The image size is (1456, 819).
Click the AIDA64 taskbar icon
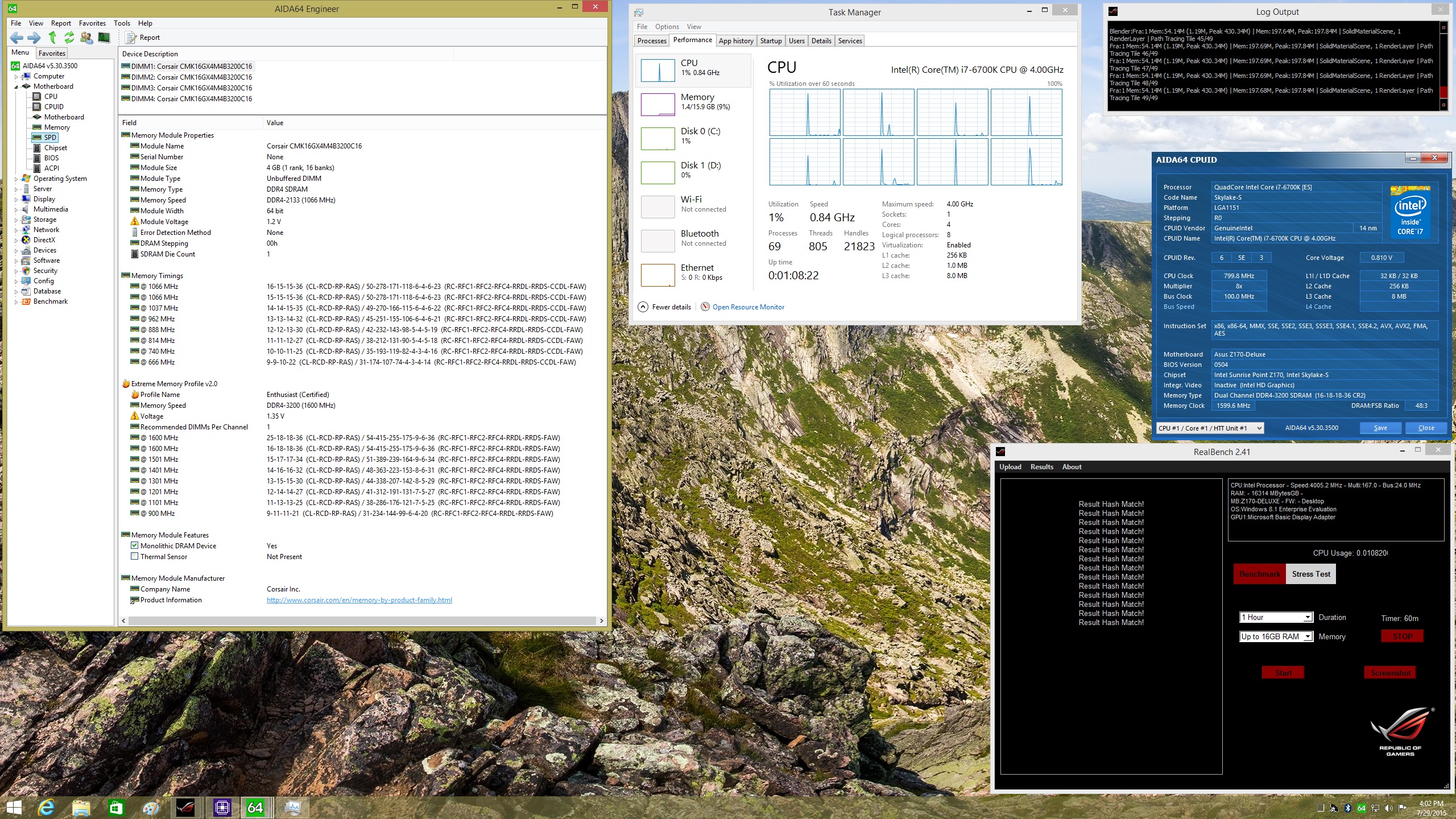(x=256, y=807)
